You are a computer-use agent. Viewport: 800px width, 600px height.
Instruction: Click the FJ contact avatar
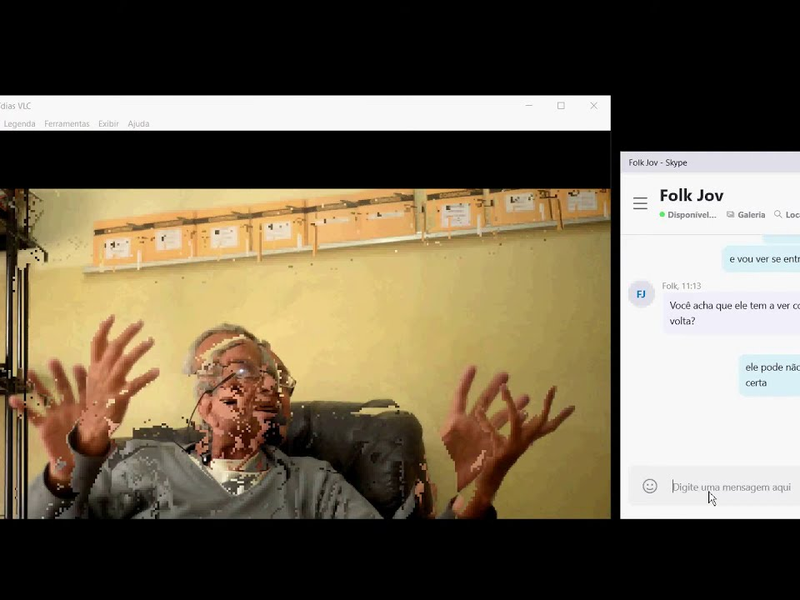tap(641, 294)
